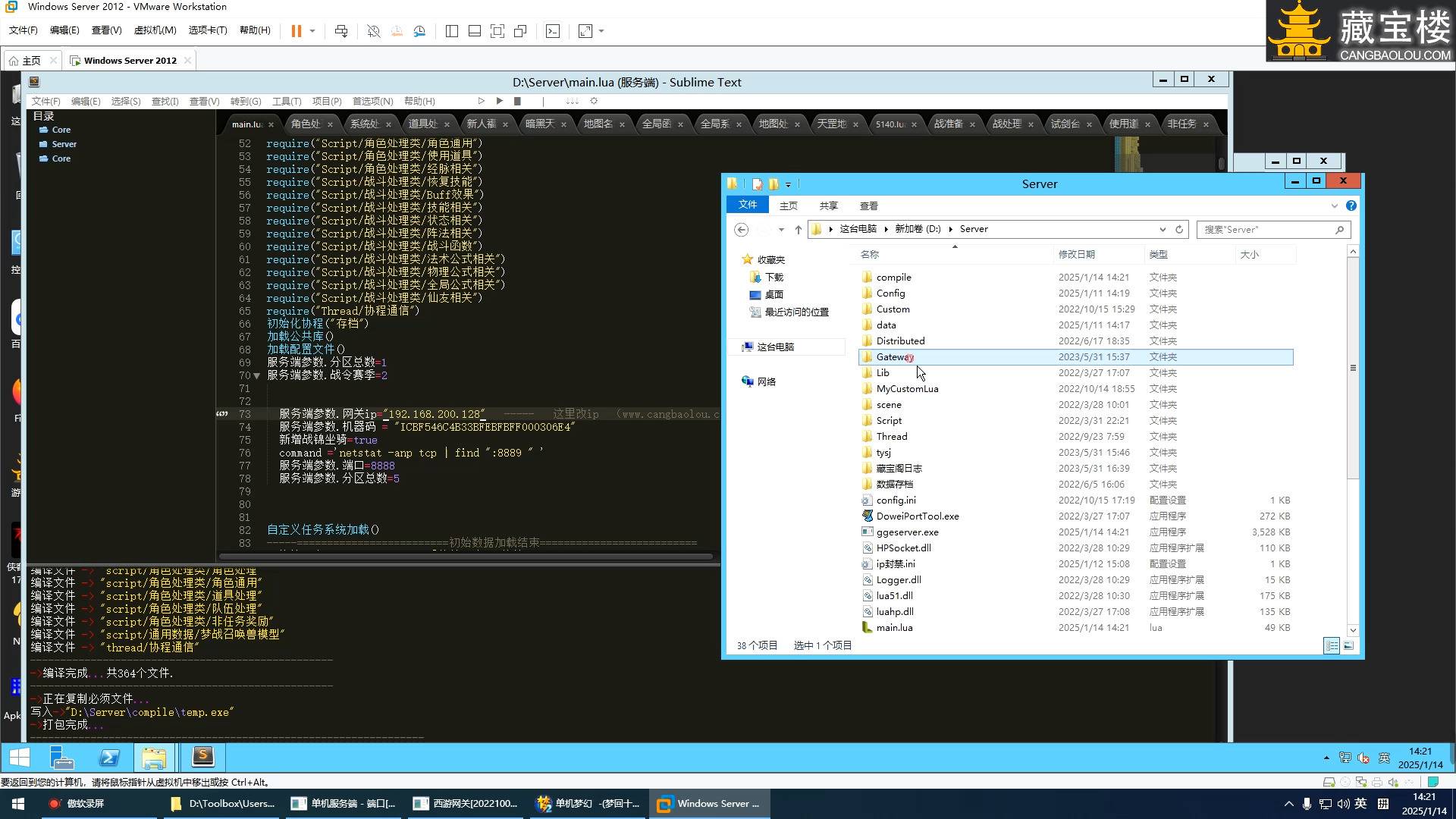Open PowerShell from guest taskbar

click(x=109, y=758)
